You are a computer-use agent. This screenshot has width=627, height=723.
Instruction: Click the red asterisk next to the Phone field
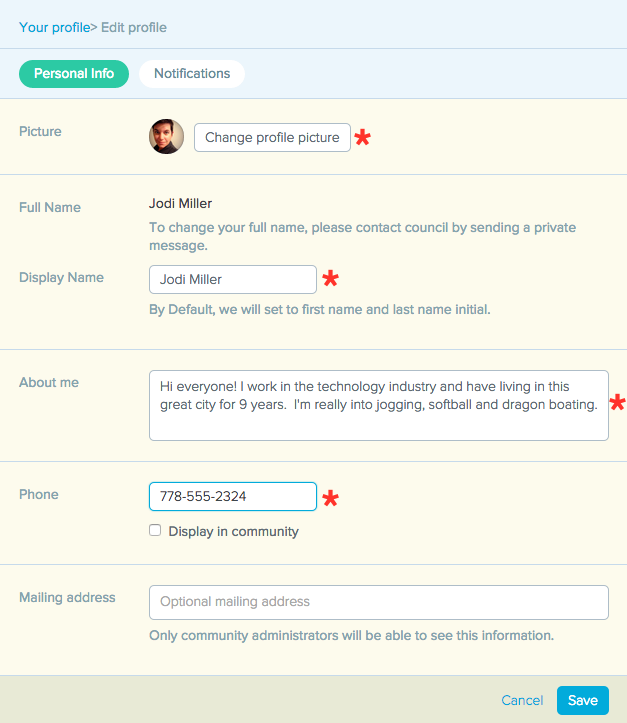pyautogui.click(x=330, y=497)
